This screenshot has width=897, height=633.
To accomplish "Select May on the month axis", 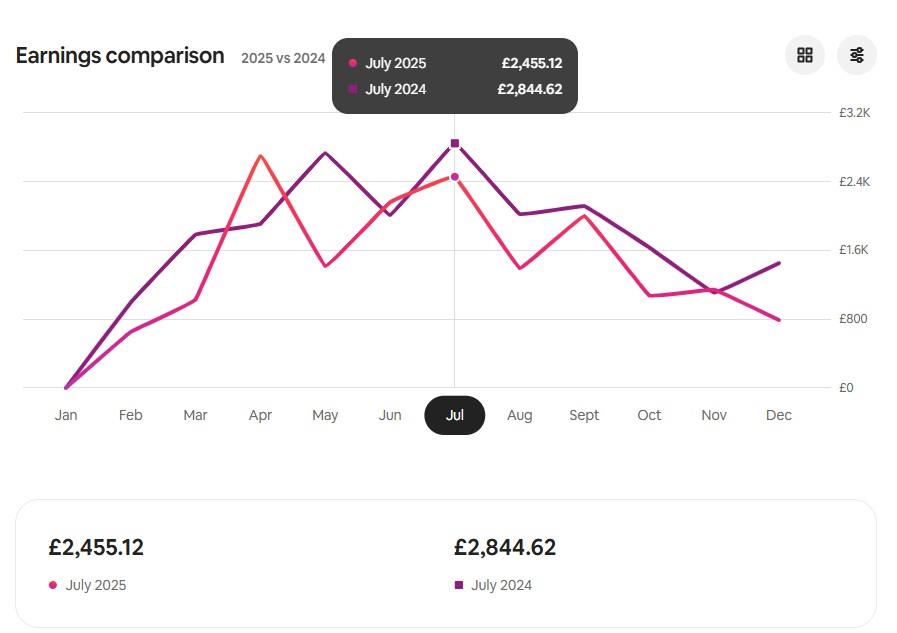I will pos(325,415).
